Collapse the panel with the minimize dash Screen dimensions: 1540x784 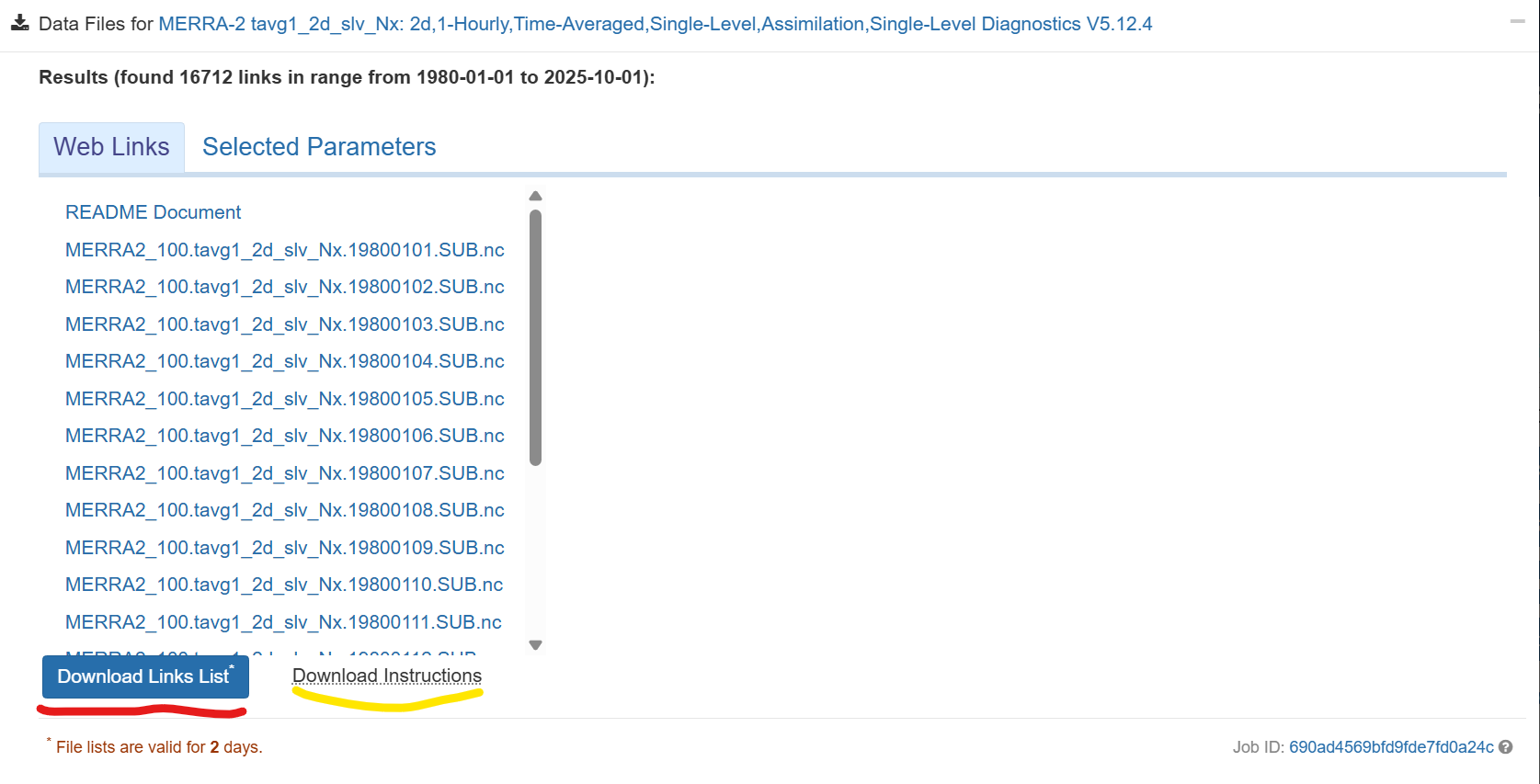tap(1517, 21)
